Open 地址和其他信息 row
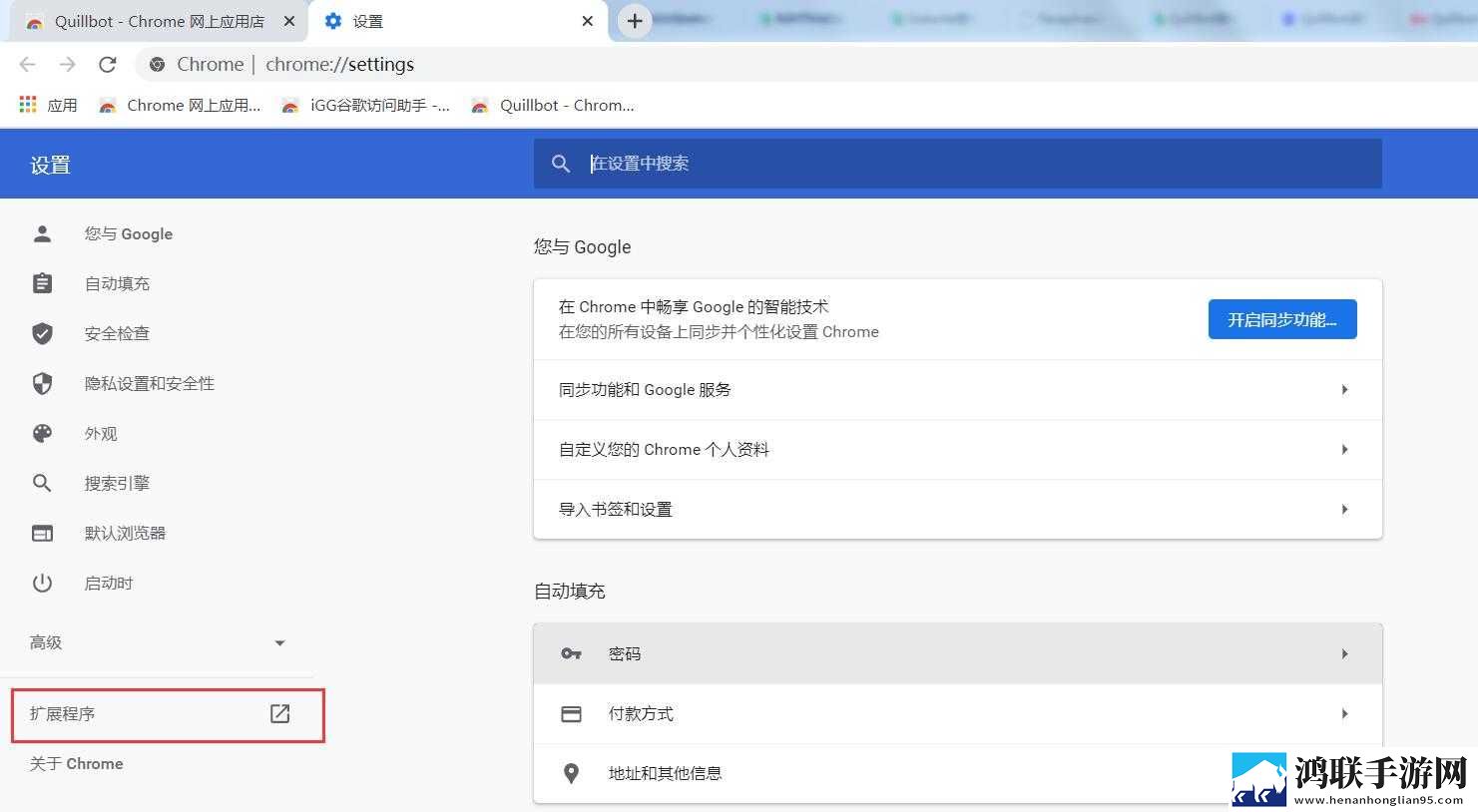The width and height of the screenshot is (1478, 812). point(958,773)
